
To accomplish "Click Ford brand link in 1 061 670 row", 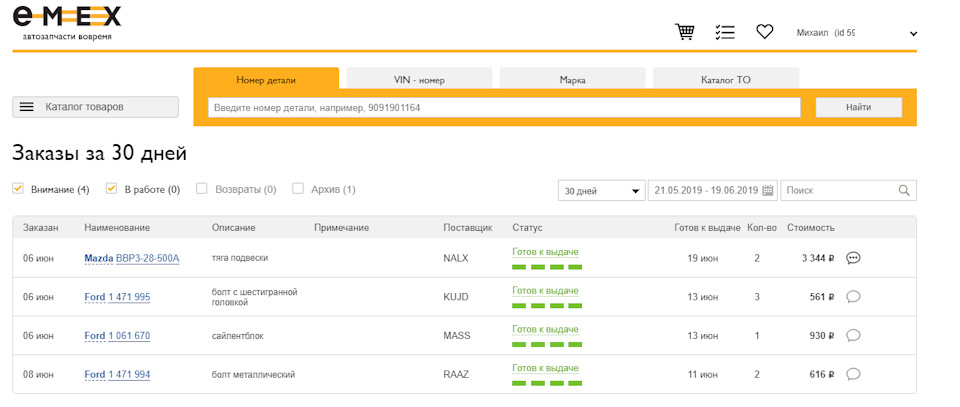I will click(x=94, y=335).
